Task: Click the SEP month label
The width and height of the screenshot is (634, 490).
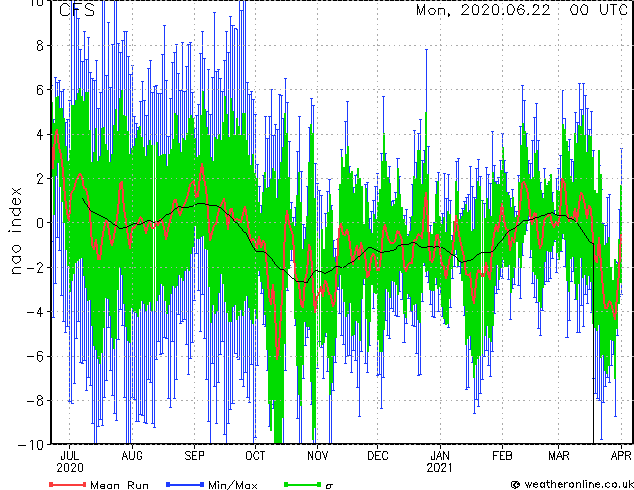Action: (x=194, y=456)
